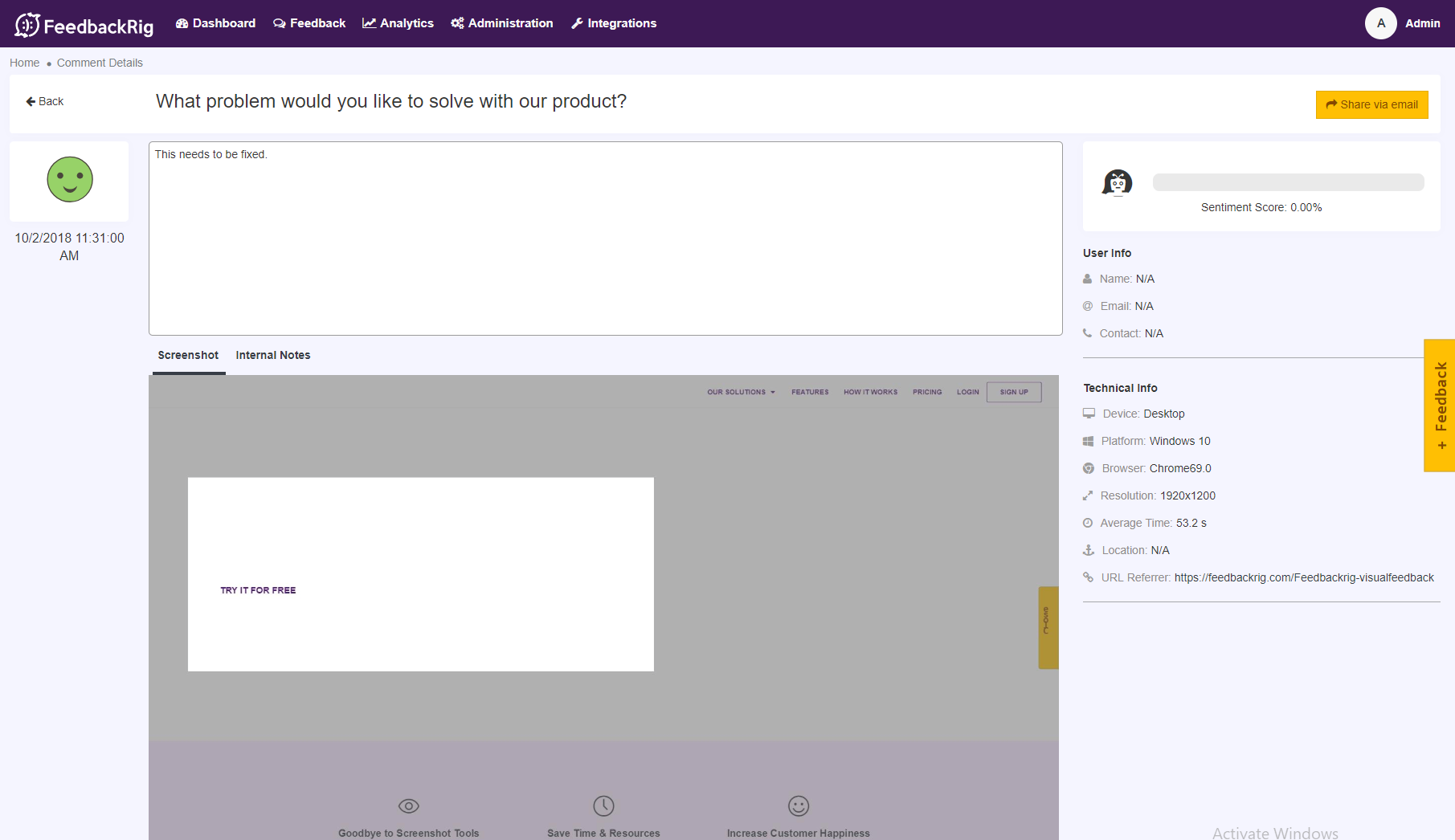
Task: Click the Browser Chrome icon
Action: point(1089,468)
